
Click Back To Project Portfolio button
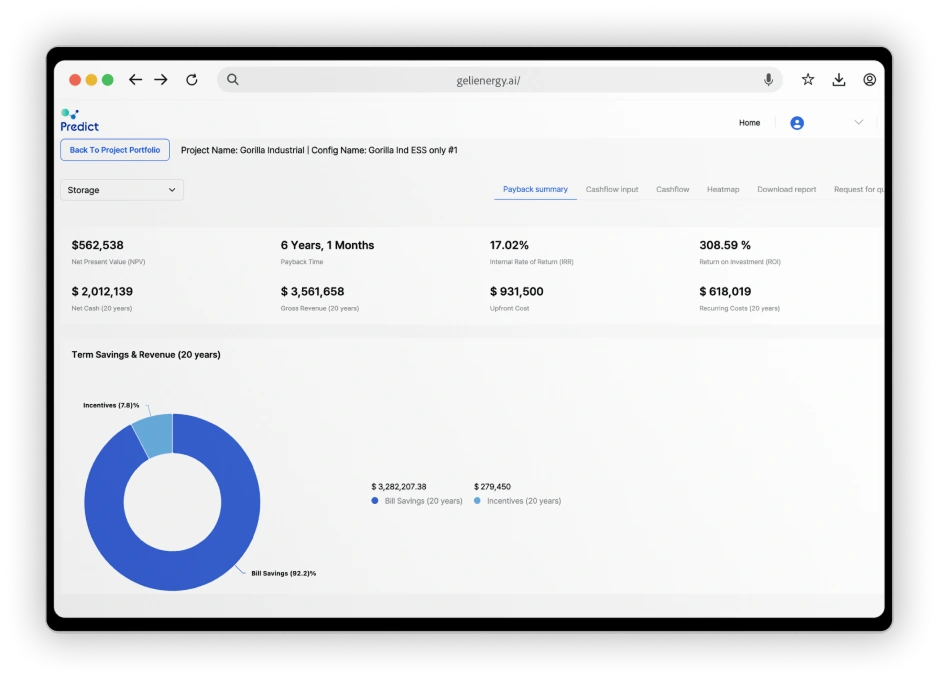pos(115,150)
